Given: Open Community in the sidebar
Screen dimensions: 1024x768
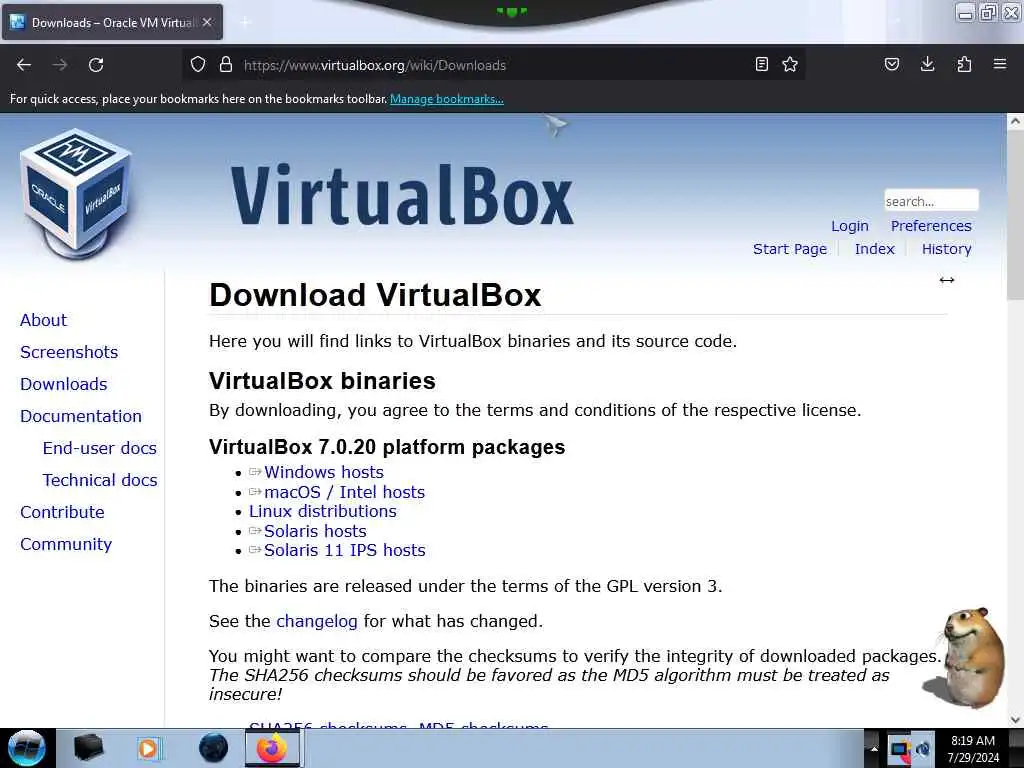Looking at the screenshot, I should (66, 544).
